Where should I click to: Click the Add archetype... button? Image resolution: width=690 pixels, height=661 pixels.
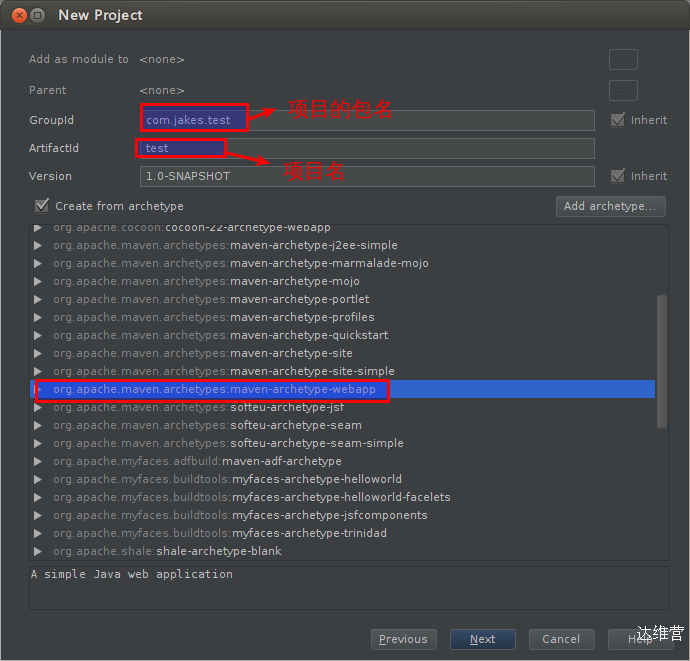610,206
